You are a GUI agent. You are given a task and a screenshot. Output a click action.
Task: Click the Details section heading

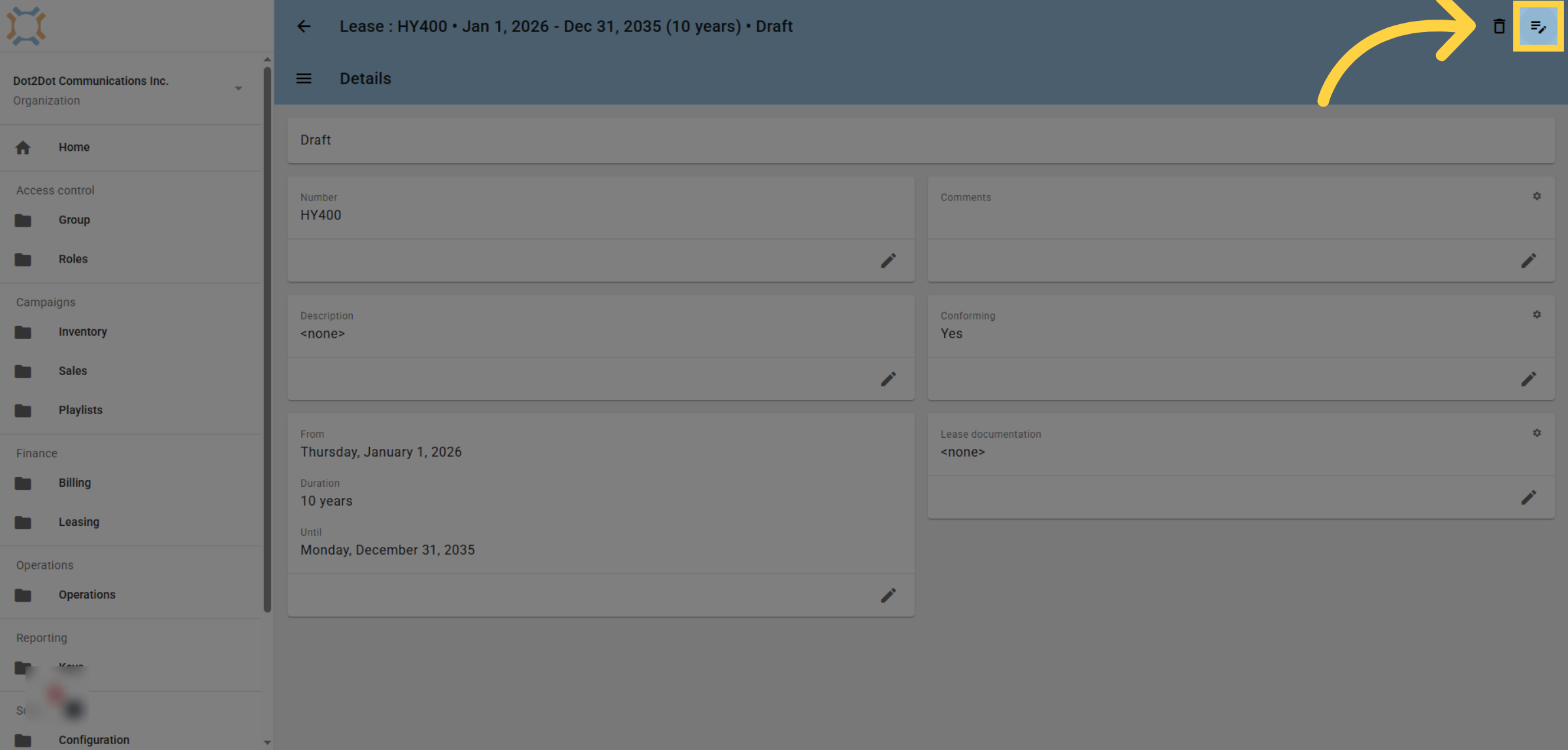coord(365,78)
